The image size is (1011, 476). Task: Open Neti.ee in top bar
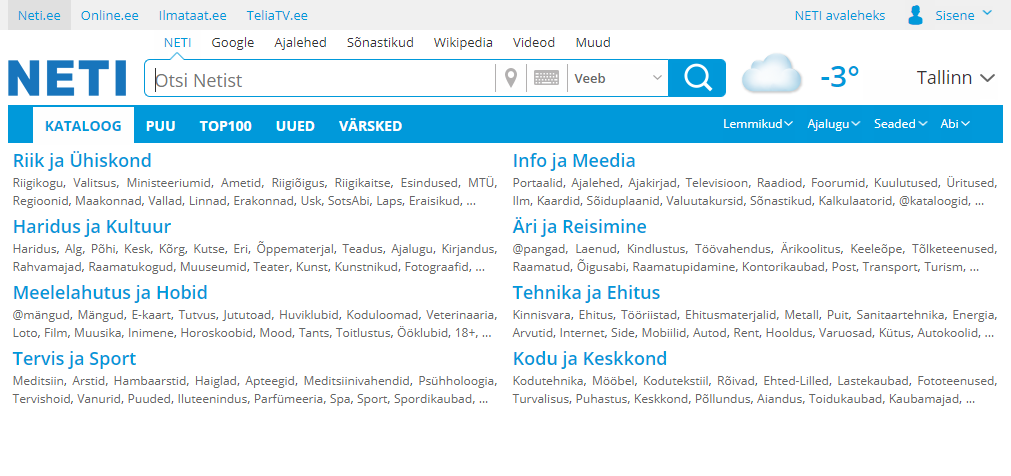39,15
